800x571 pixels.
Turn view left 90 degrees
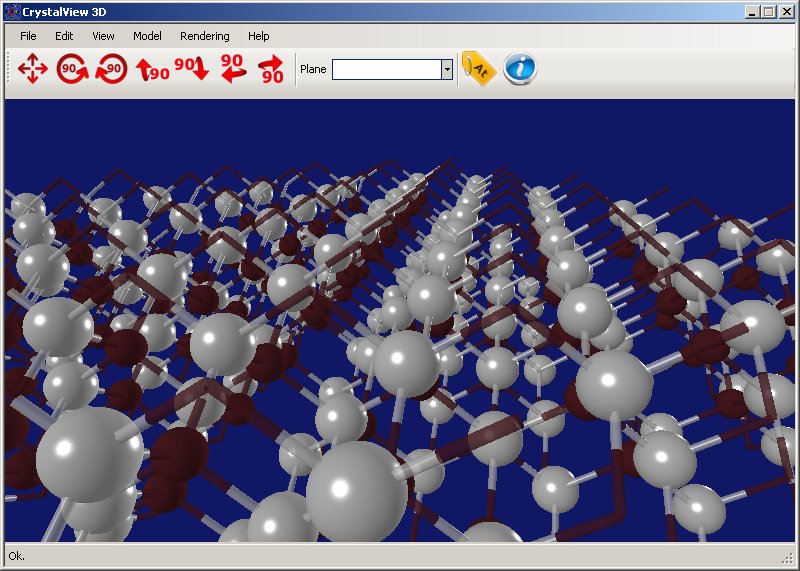(x=233, y=68)
